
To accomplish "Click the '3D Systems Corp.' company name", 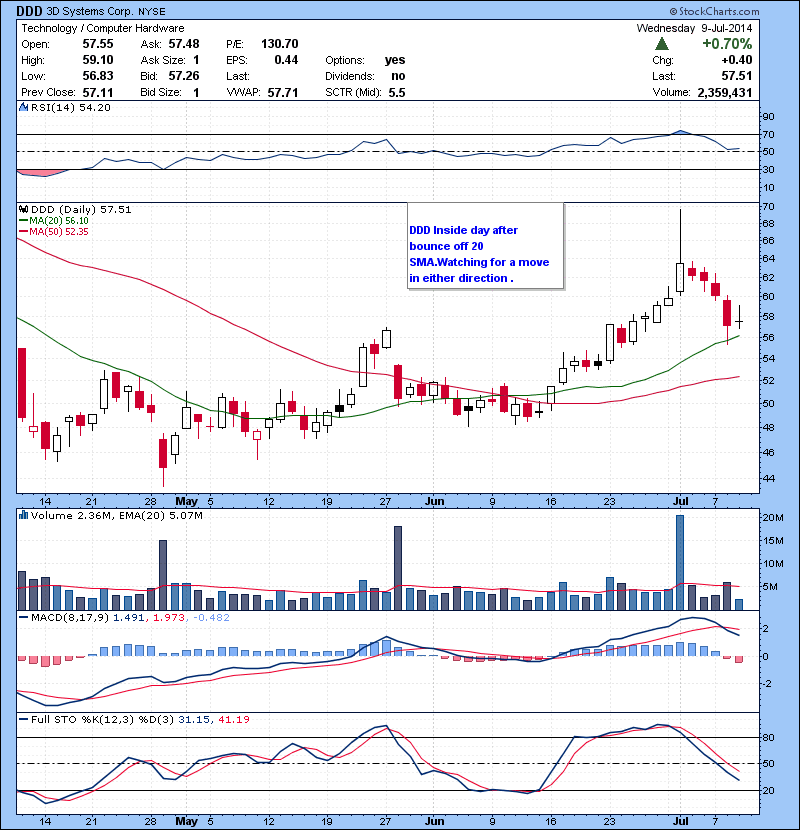I will (90, 11).
